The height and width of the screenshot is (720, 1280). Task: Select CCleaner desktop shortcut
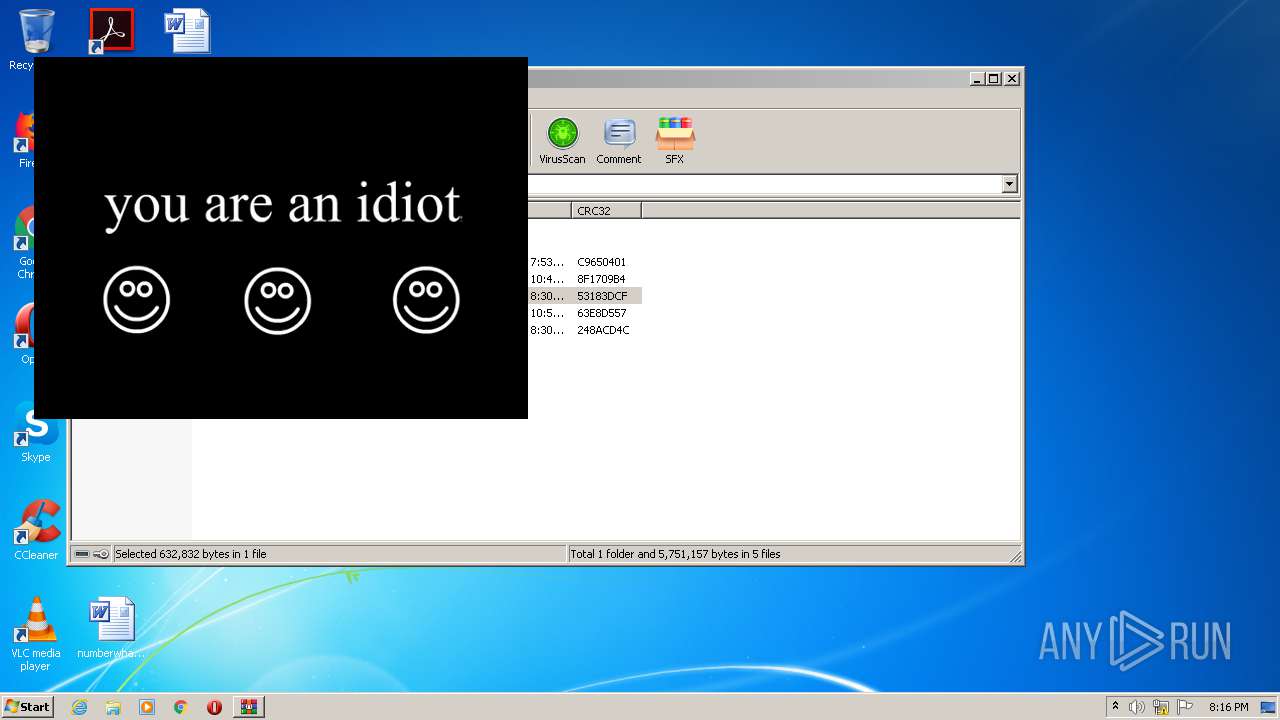point(36,530)
